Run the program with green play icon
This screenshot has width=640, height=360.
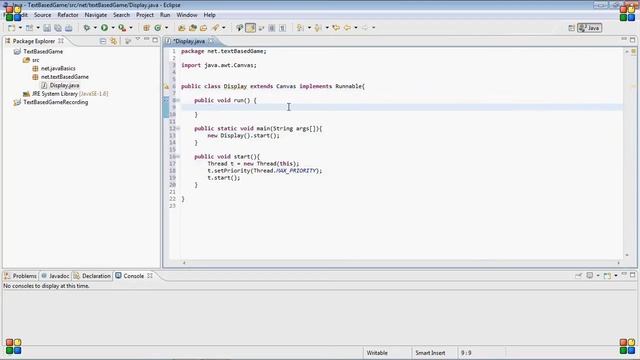point(104,28)
